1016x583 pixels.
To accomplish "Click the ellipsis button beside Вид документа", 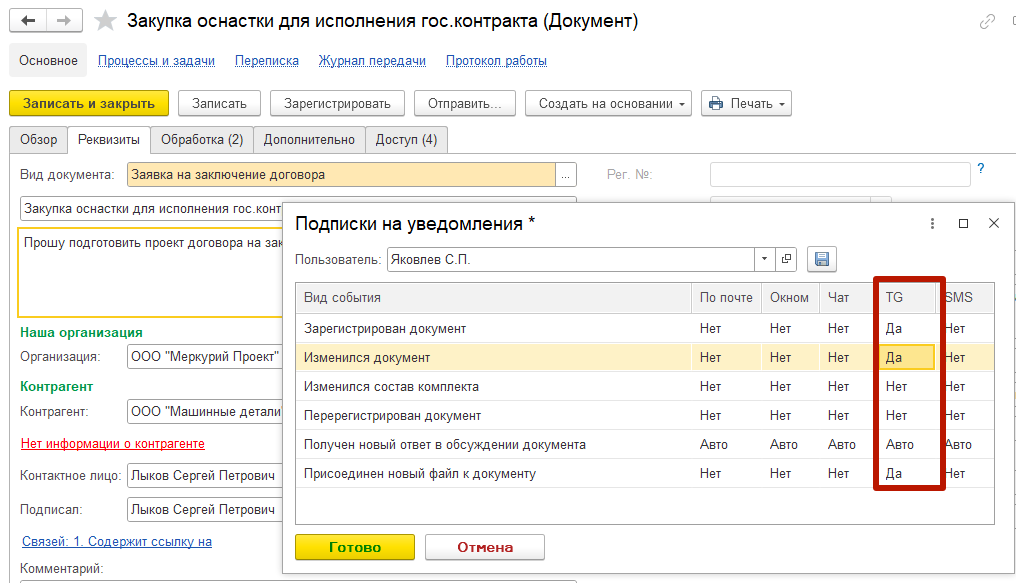I will pos(566,175).
